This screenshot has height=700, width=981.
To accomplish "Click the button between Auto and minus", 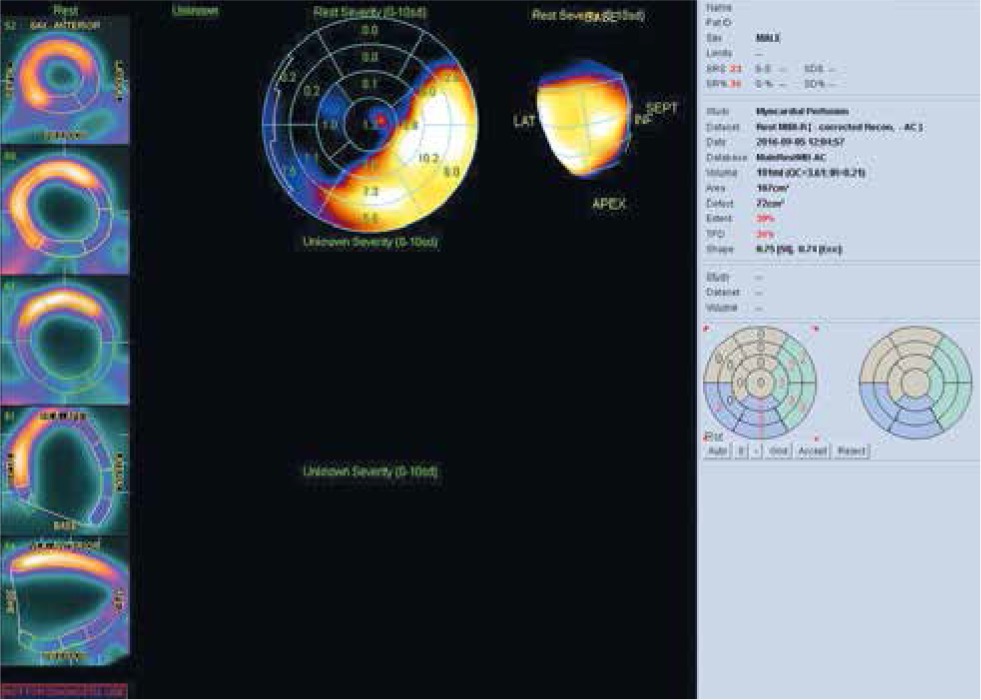I will coord(741,451).
